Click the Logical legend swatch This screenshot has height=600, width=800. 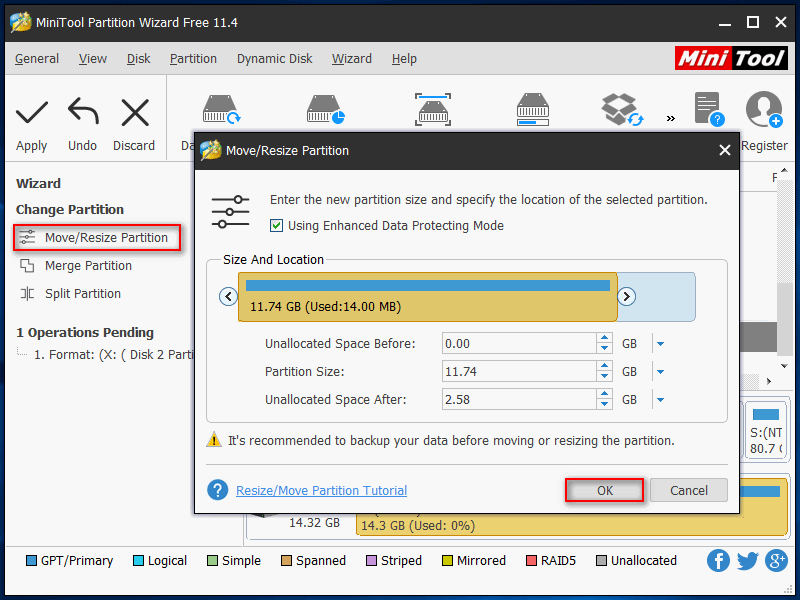tap(138, 561)
